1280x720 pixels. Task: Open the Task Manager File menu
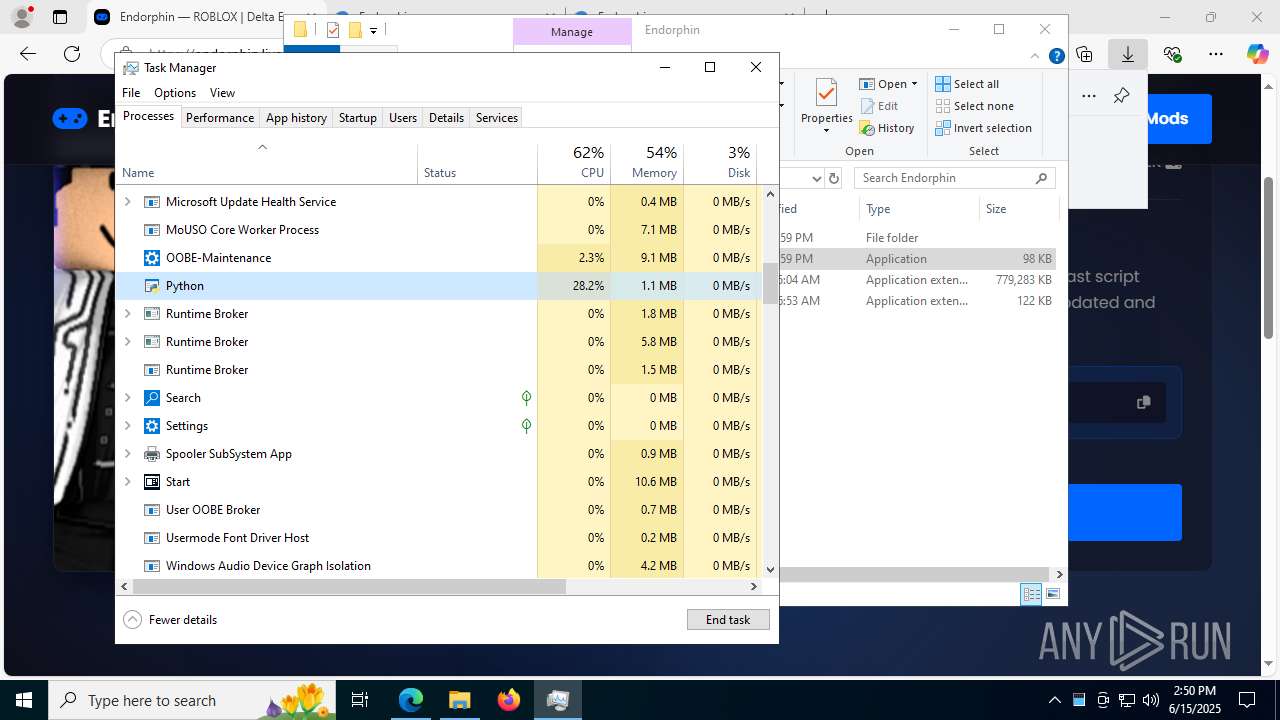131,93
